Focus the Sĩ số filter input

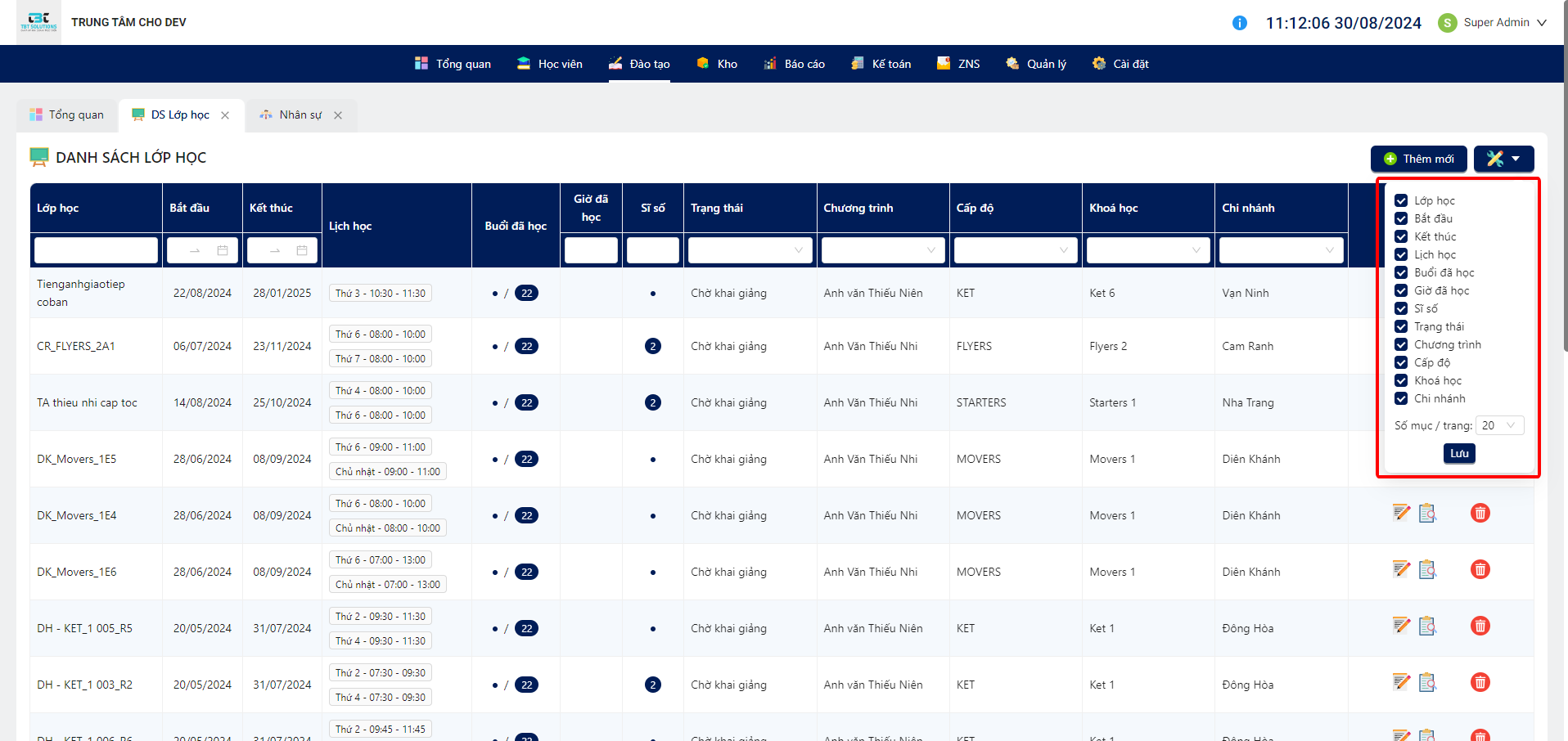653,250
